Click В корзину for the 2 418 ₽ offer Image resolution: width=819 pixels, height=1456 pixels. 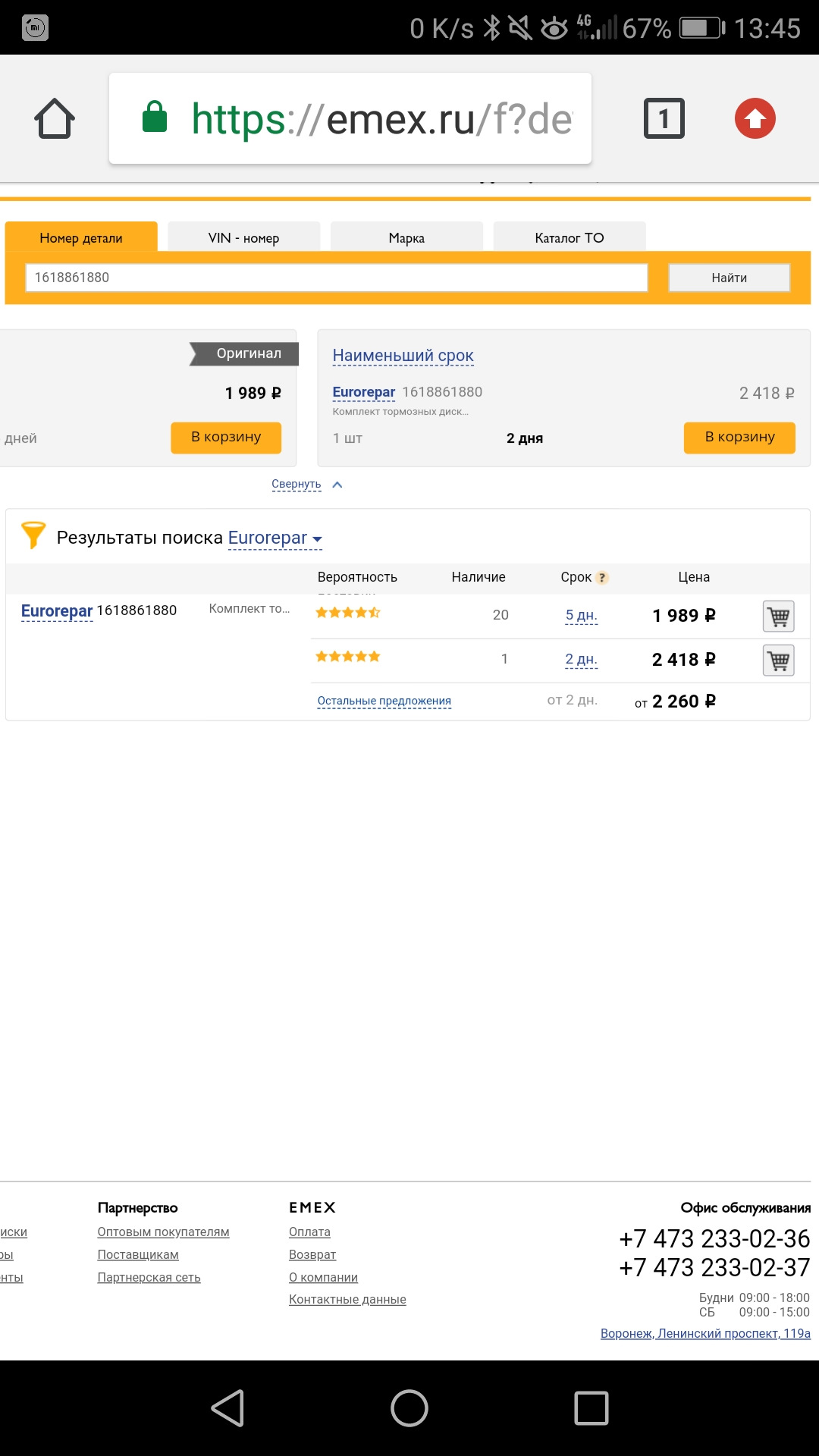click(x=739, y=438)
